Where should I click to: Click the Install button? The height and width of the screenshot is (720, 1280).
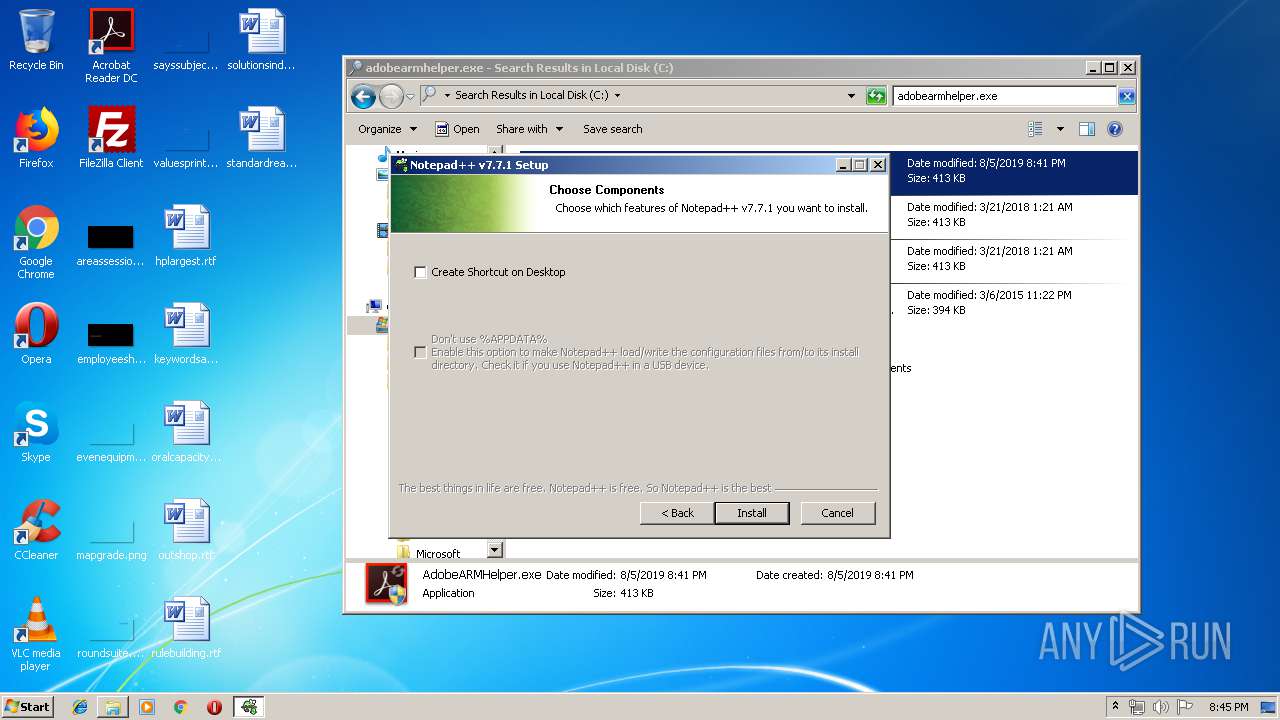[x=752, y=513]
